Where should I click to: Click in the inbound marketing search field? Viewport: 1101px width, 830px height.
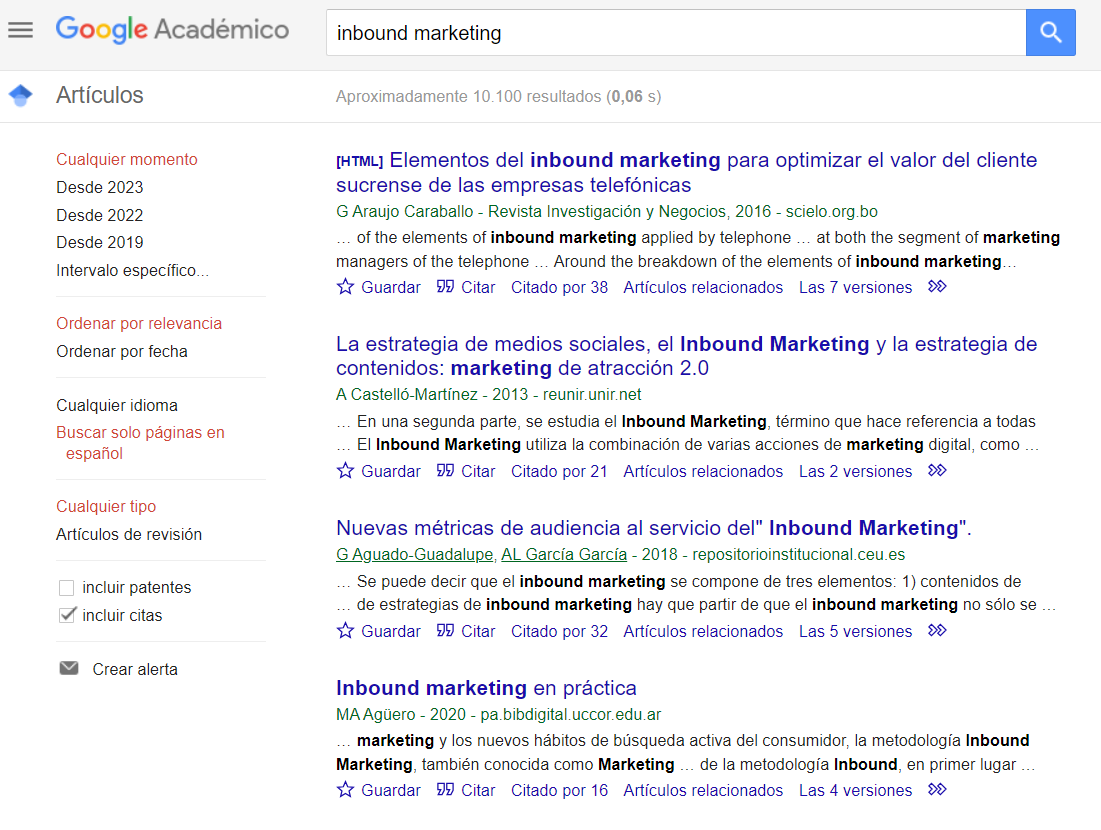pyautogui.click(x=675, y=32)
